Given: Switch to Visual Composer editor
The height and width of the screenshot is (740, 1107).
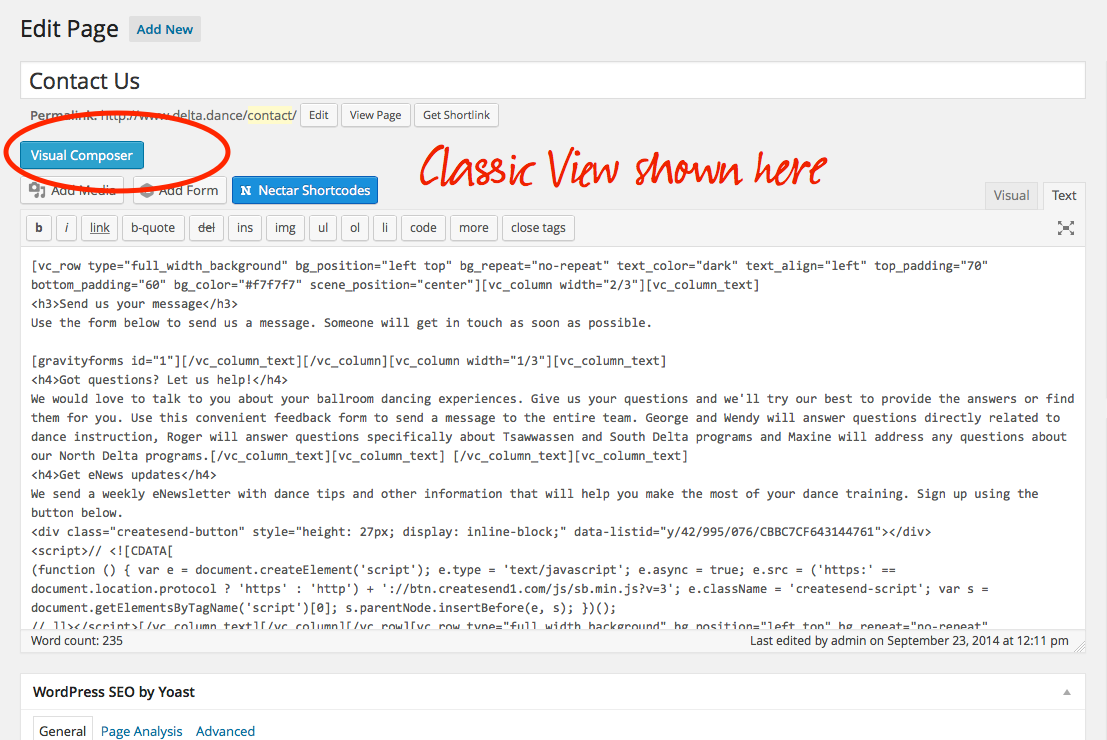Looking at the screenshot, I should pyautogui.click(x=82, y=155).
